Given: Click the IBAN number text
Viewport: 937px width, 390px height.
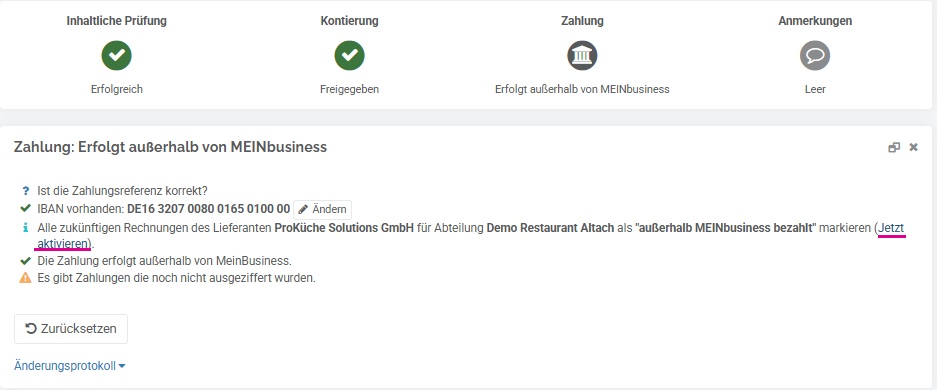Looking at the screenshot, I should coord(209,210).
